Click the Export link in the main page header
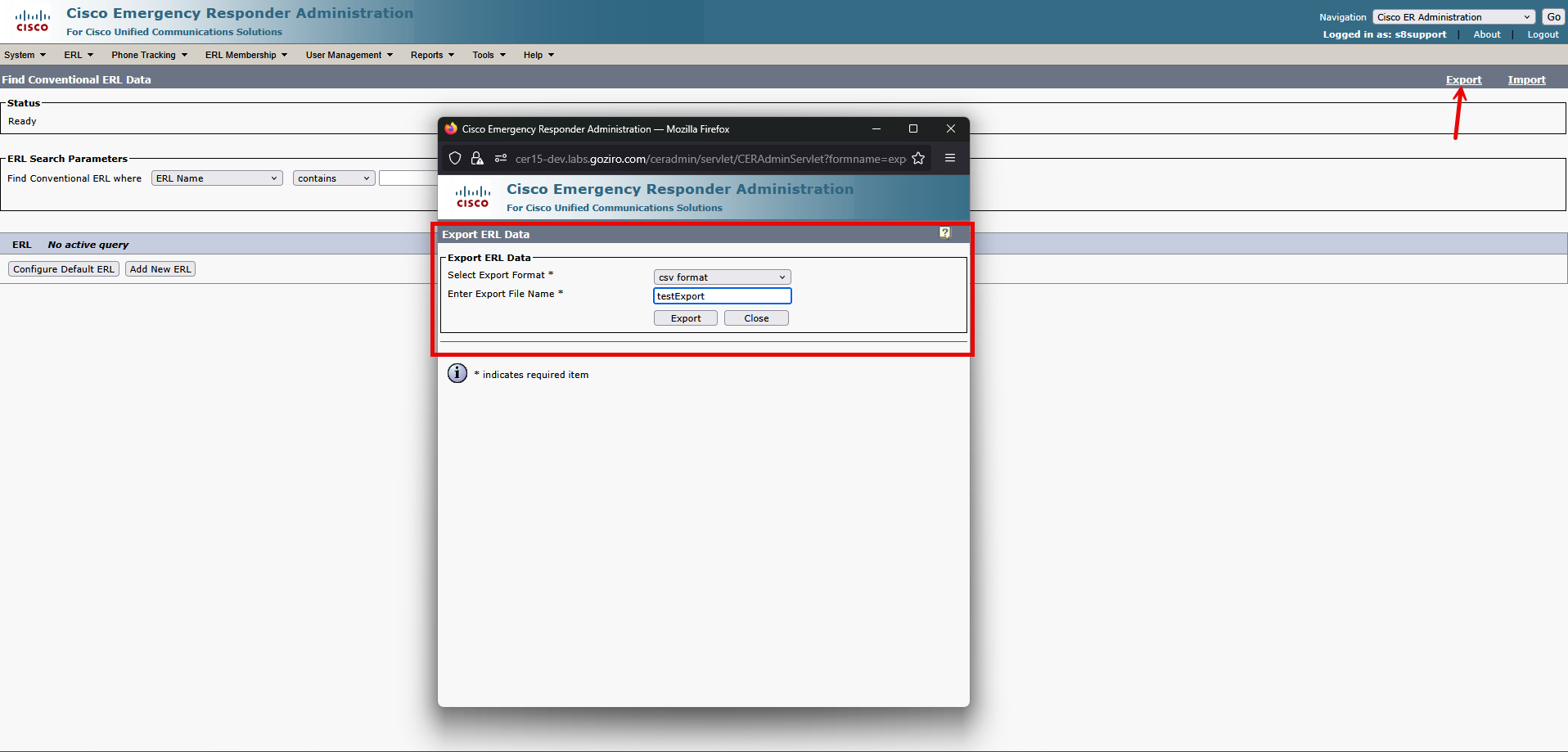This screenshot has width=1568, height=752. tap(1463, 80)
